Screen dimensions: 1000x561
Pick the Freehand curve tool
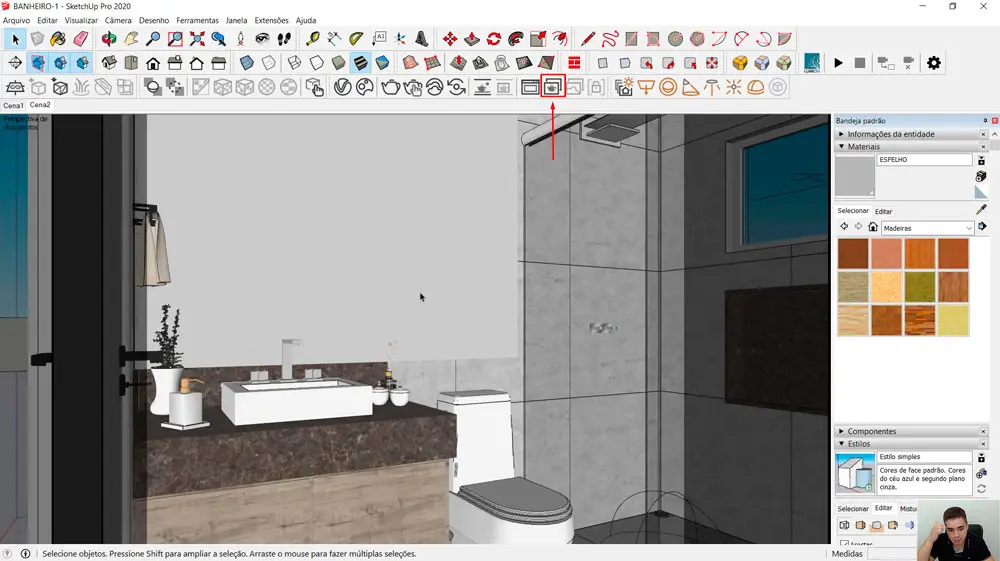[x=610, y=40]
